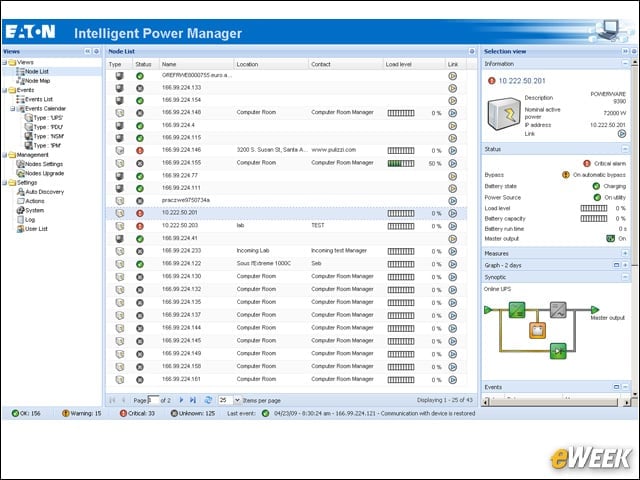Click Load level bar in Status panel
The height and width of the screenshot is (480, 640).
coord(594,208)
